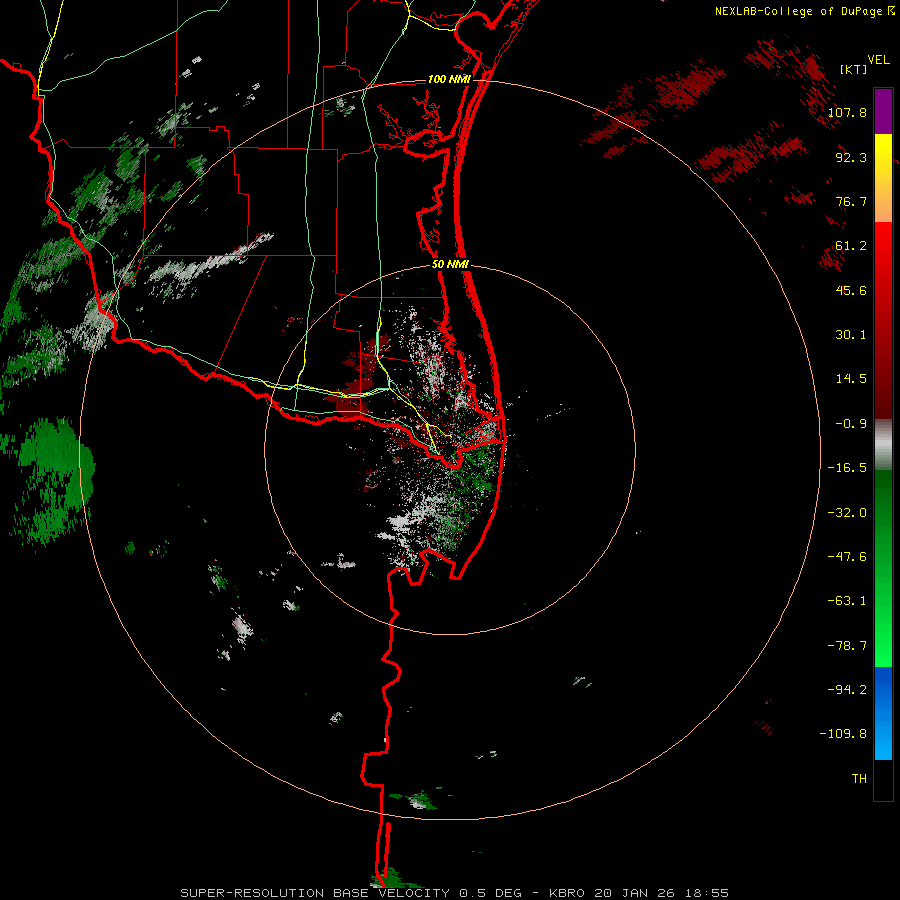Screen dimensions: 900x900
Task: Click the [KT] units label
Action: coord(854,69)
